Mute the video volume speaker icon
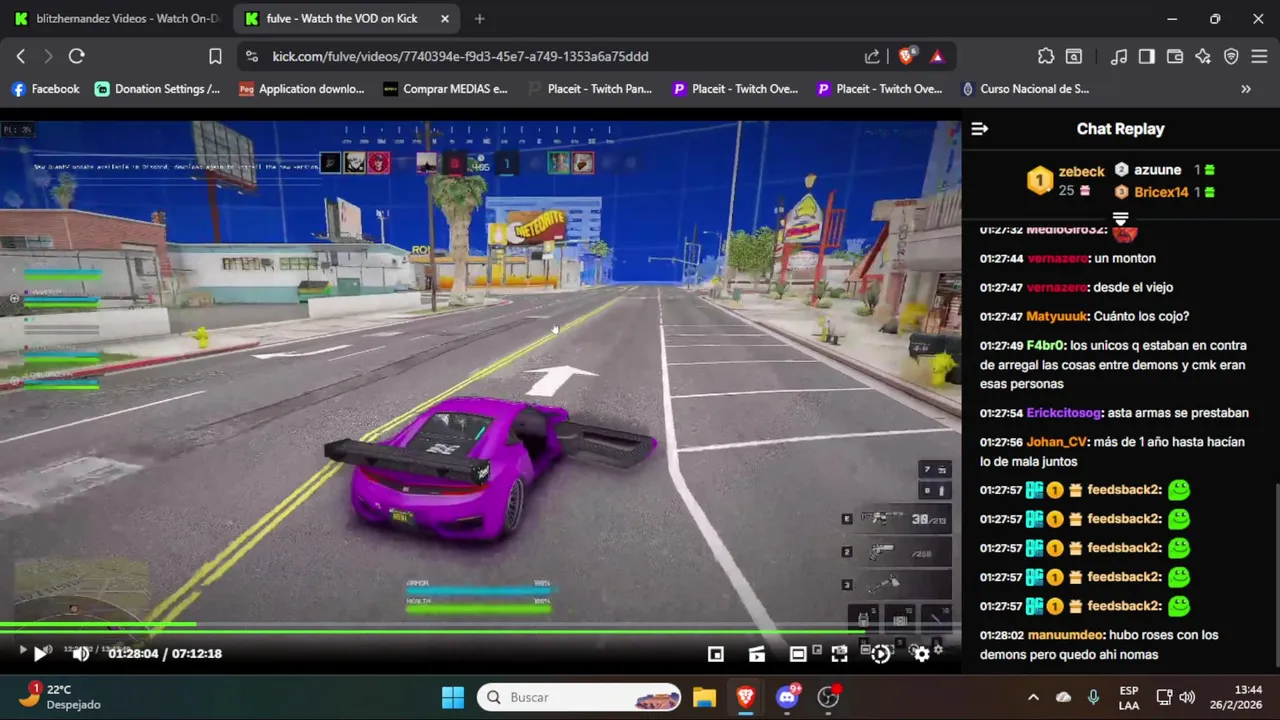 point(81,653)
